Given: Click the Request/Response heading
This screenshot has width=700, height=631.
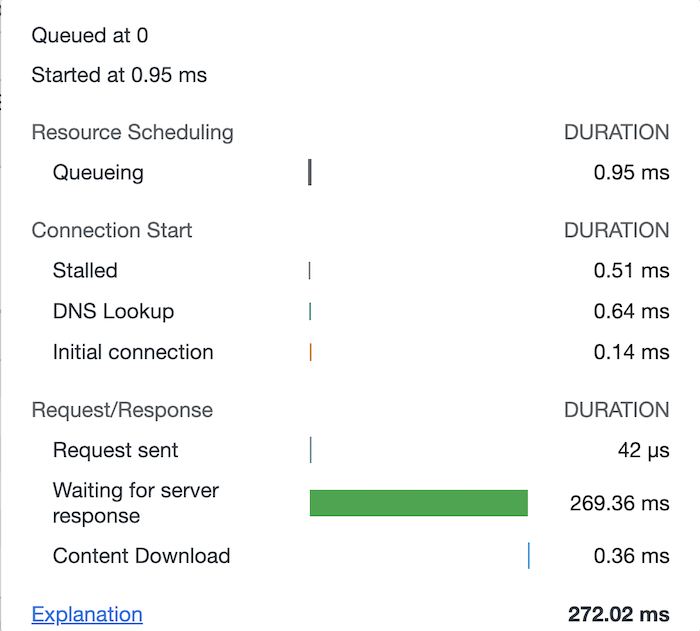Looking at the screenshot, I should (x=122, y=410).
